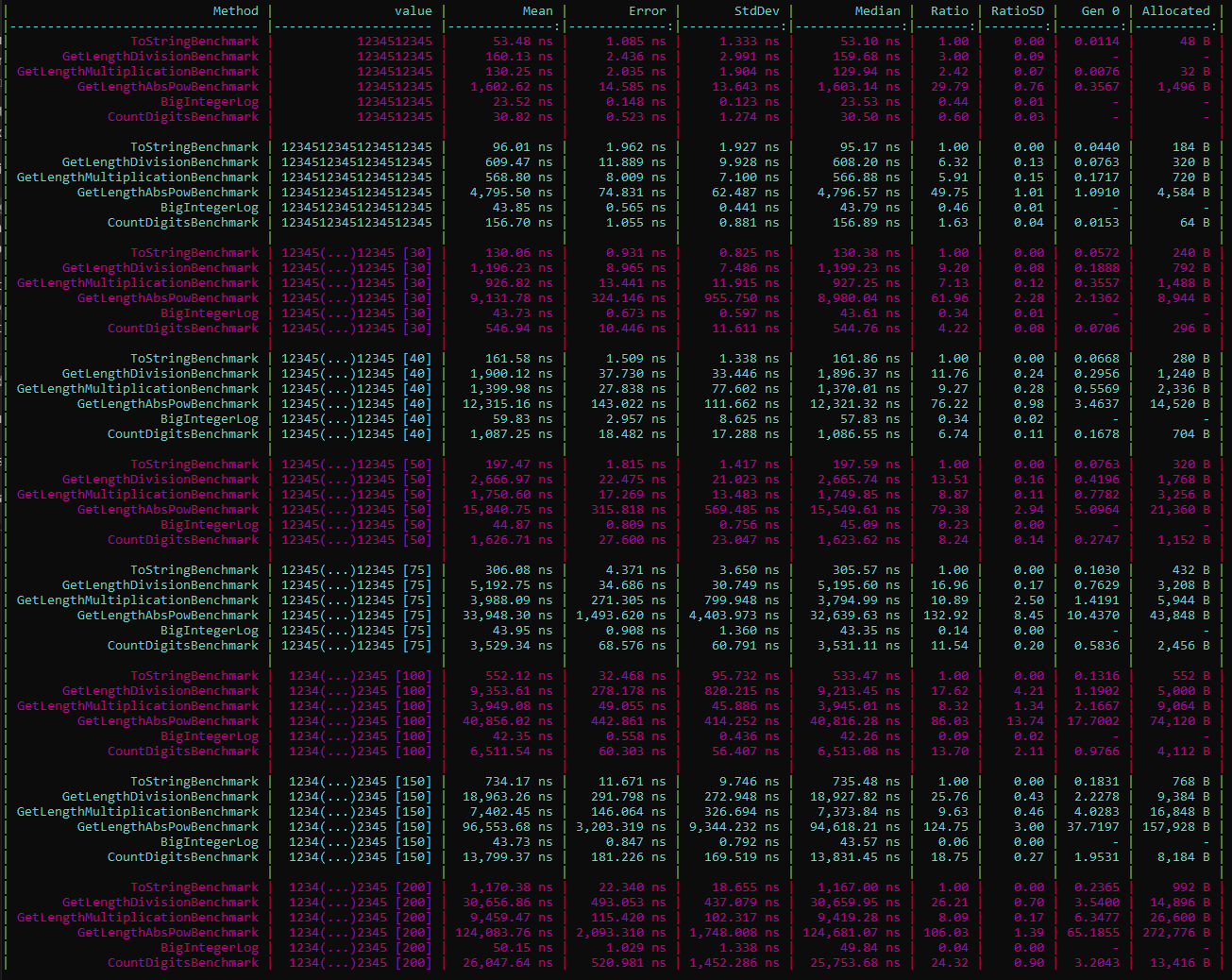The height and width of the screenshot is (980, 1232).
Task: Click the Allocated column header
Action: (1176, 11)
